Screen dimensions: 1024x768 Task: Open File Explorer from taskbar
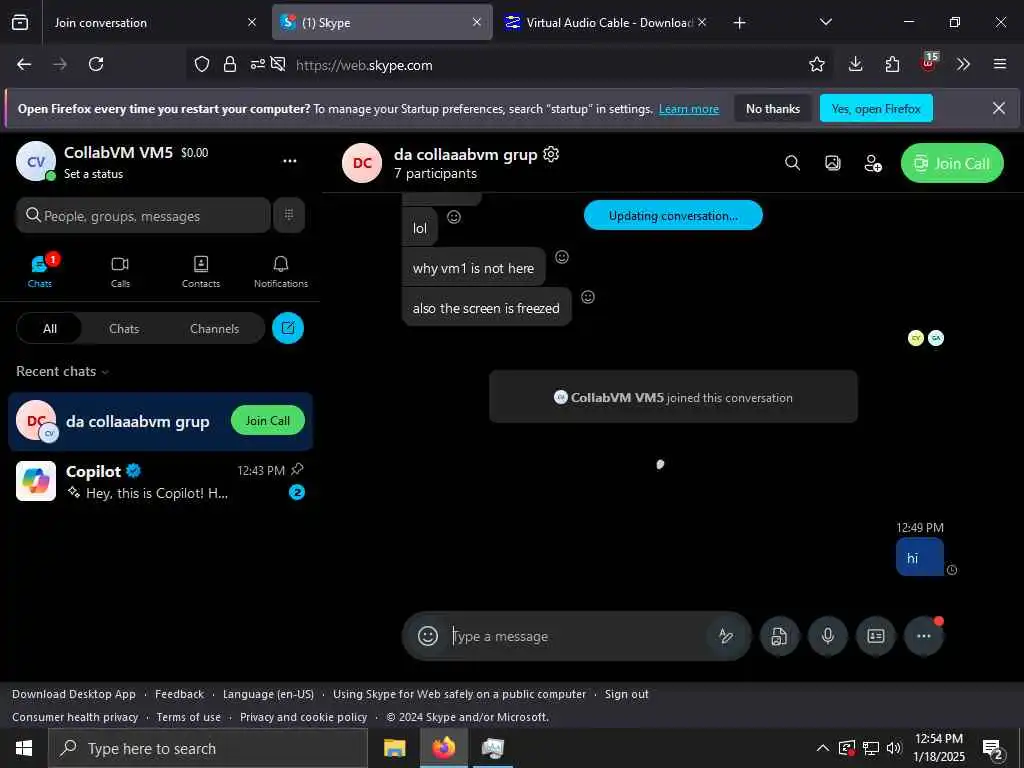tap(394, 748)
